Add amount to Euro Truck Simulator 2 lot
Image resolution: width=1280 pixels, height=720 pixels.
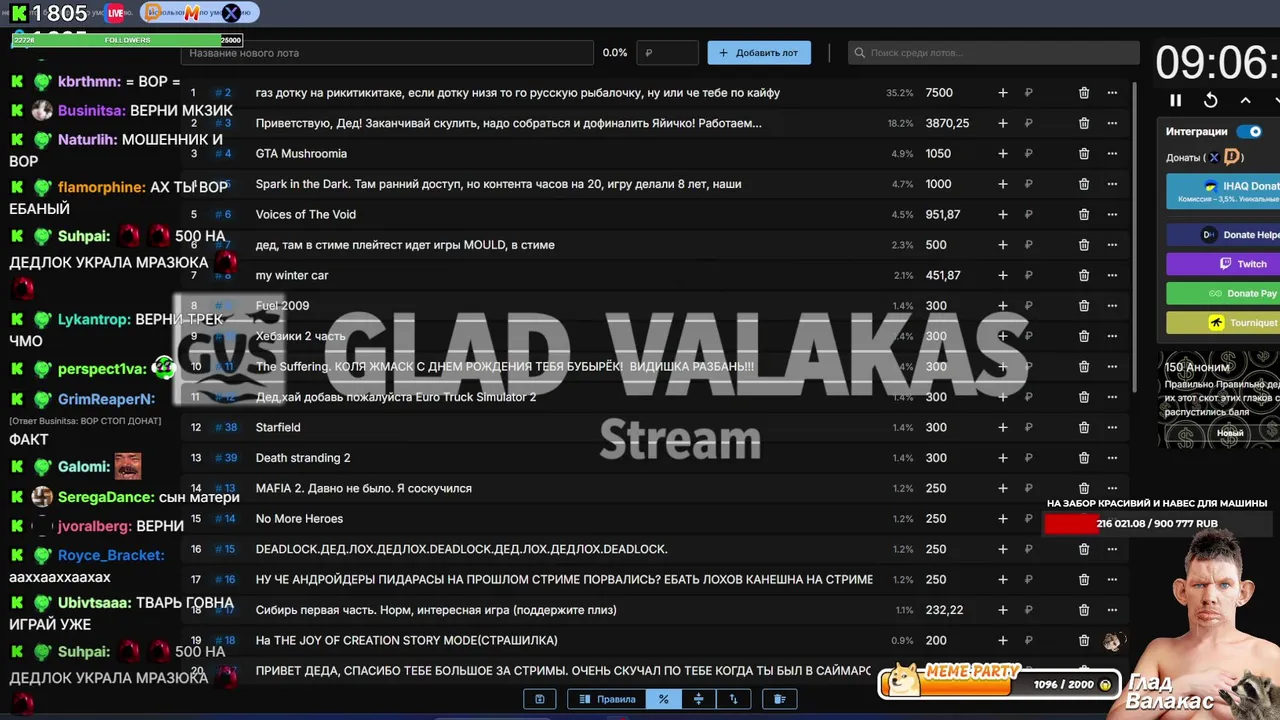click(1002, 397)
